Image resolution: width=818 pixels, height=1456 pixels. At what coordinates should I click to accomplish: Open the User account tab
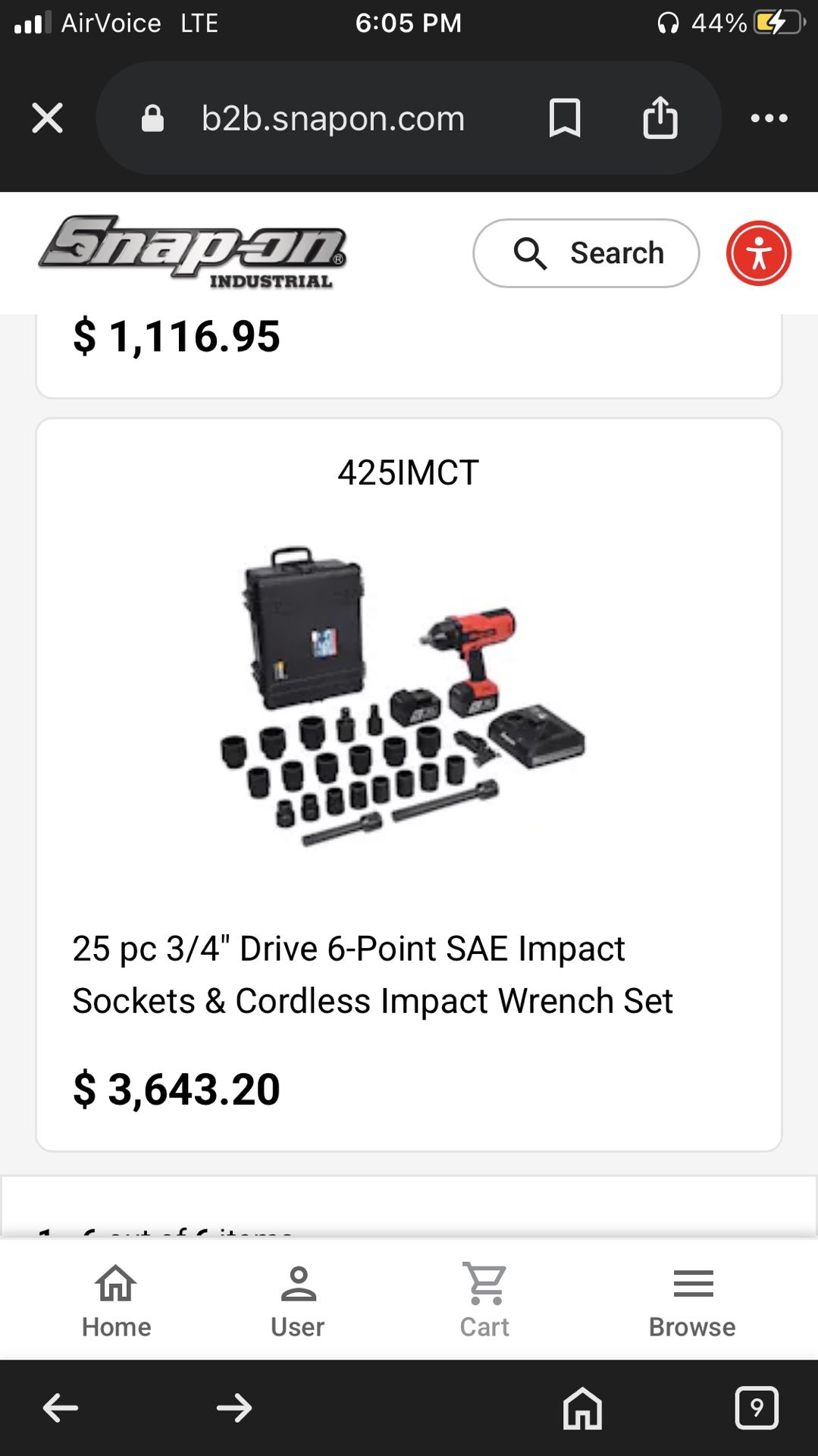(298, 1301)
